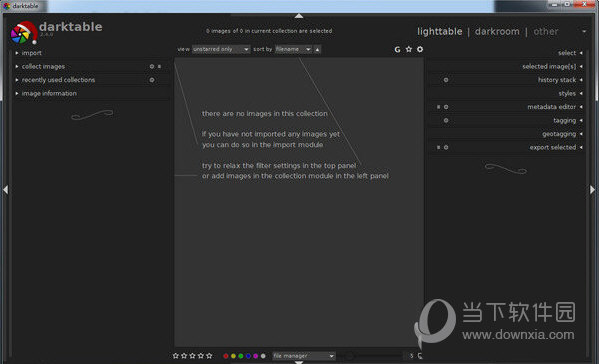Expand the image information module

[x=91, y=93]
